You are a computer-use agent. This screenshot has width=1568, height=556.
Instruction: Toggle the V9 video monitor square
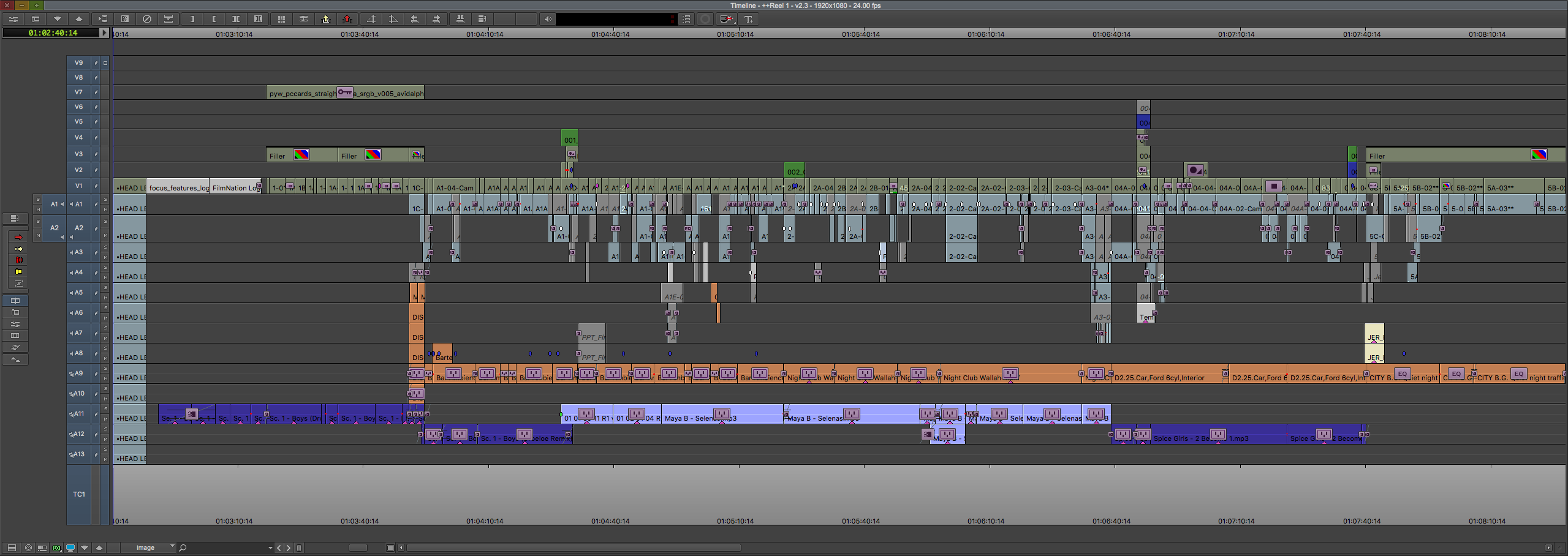(x=105, y=63)
